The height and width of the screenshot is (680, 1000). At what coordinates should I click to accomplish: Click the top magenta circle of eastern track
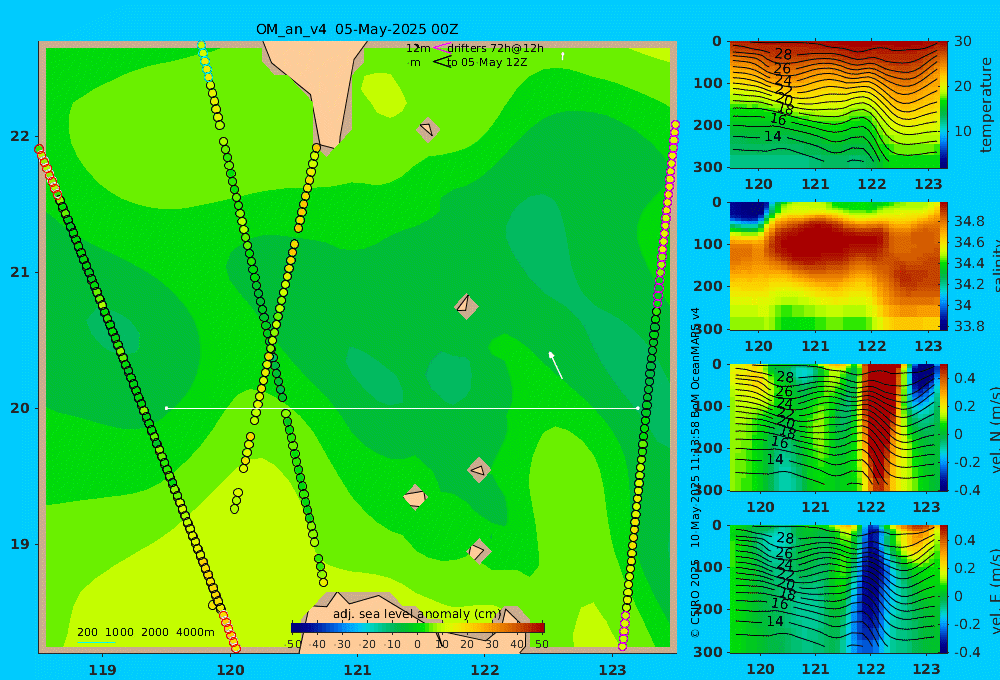coord(675,124)
